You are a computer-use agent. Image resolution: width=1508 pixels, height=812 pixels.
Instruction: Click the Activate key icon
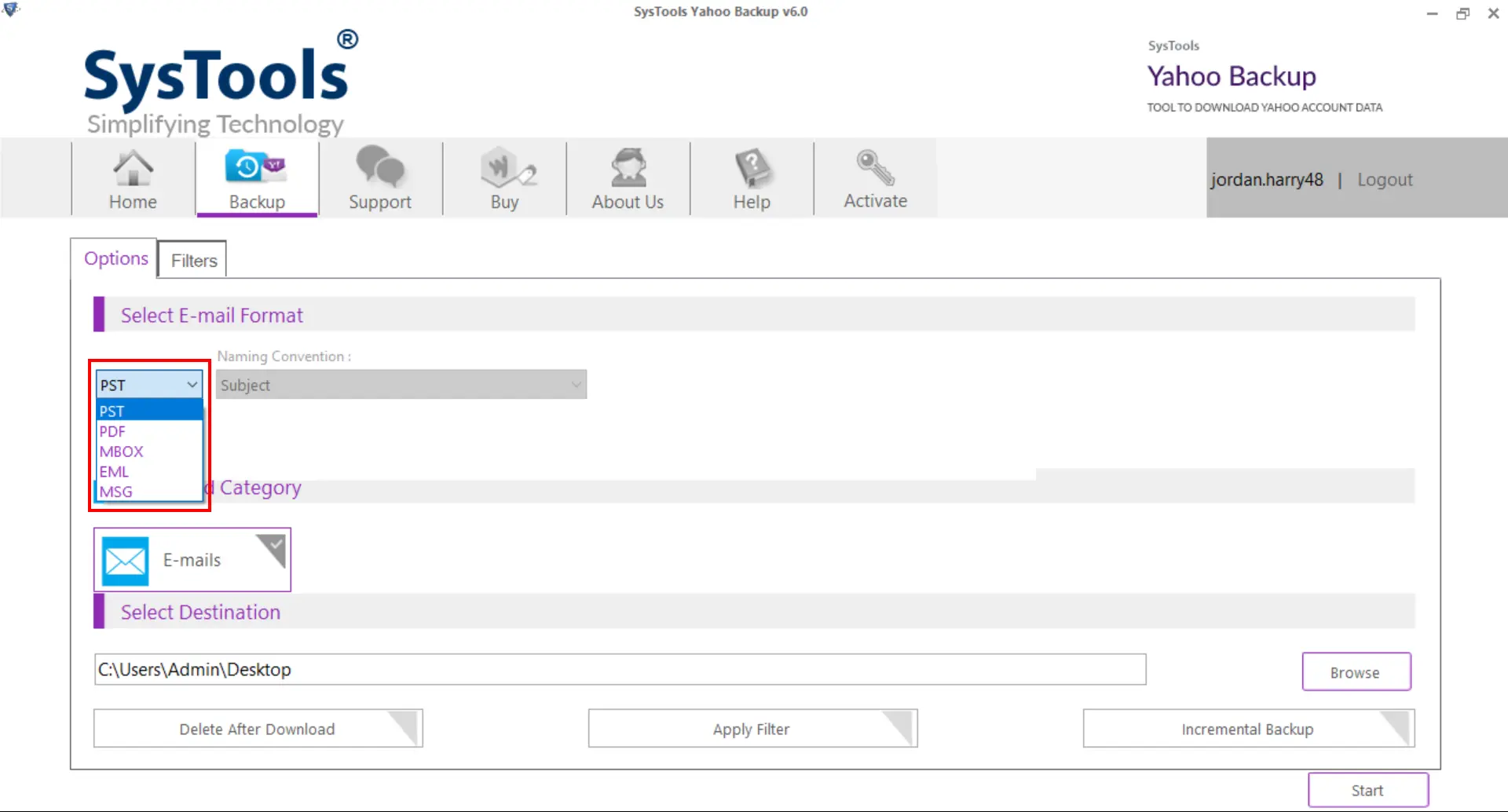(875, 167)
